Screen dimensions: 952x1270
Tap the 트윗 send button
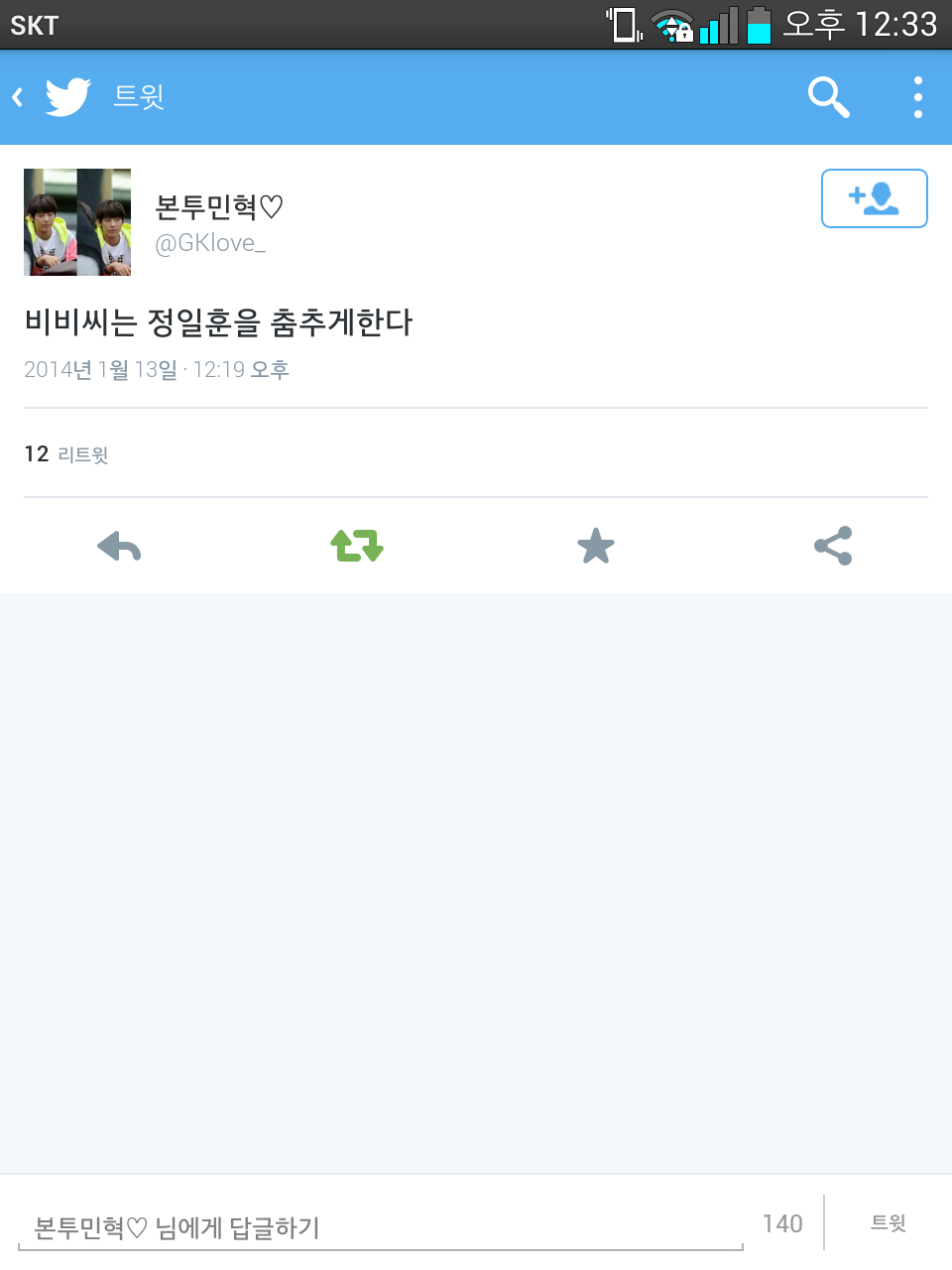click(x=889, y=1223)
